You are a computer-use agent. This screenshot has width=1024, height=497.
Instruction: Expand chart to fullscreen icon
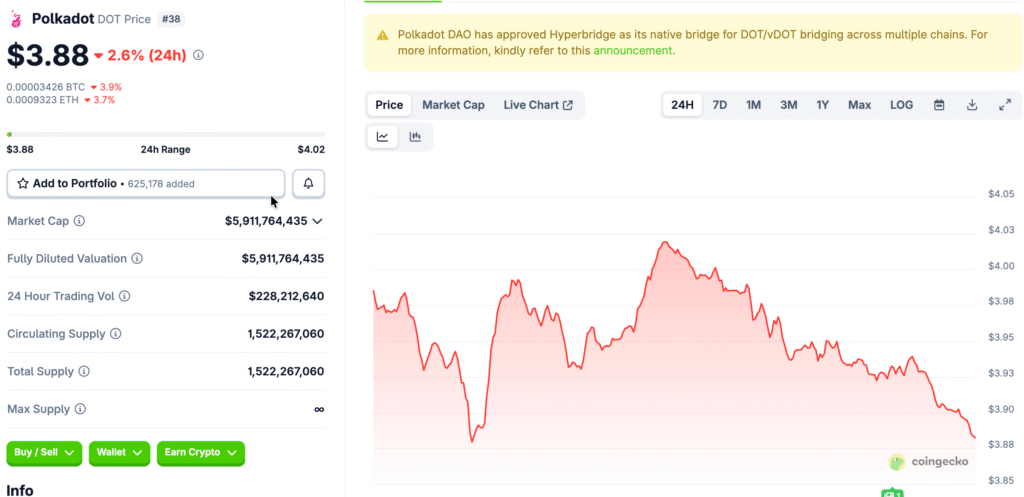pos(1005,104)
